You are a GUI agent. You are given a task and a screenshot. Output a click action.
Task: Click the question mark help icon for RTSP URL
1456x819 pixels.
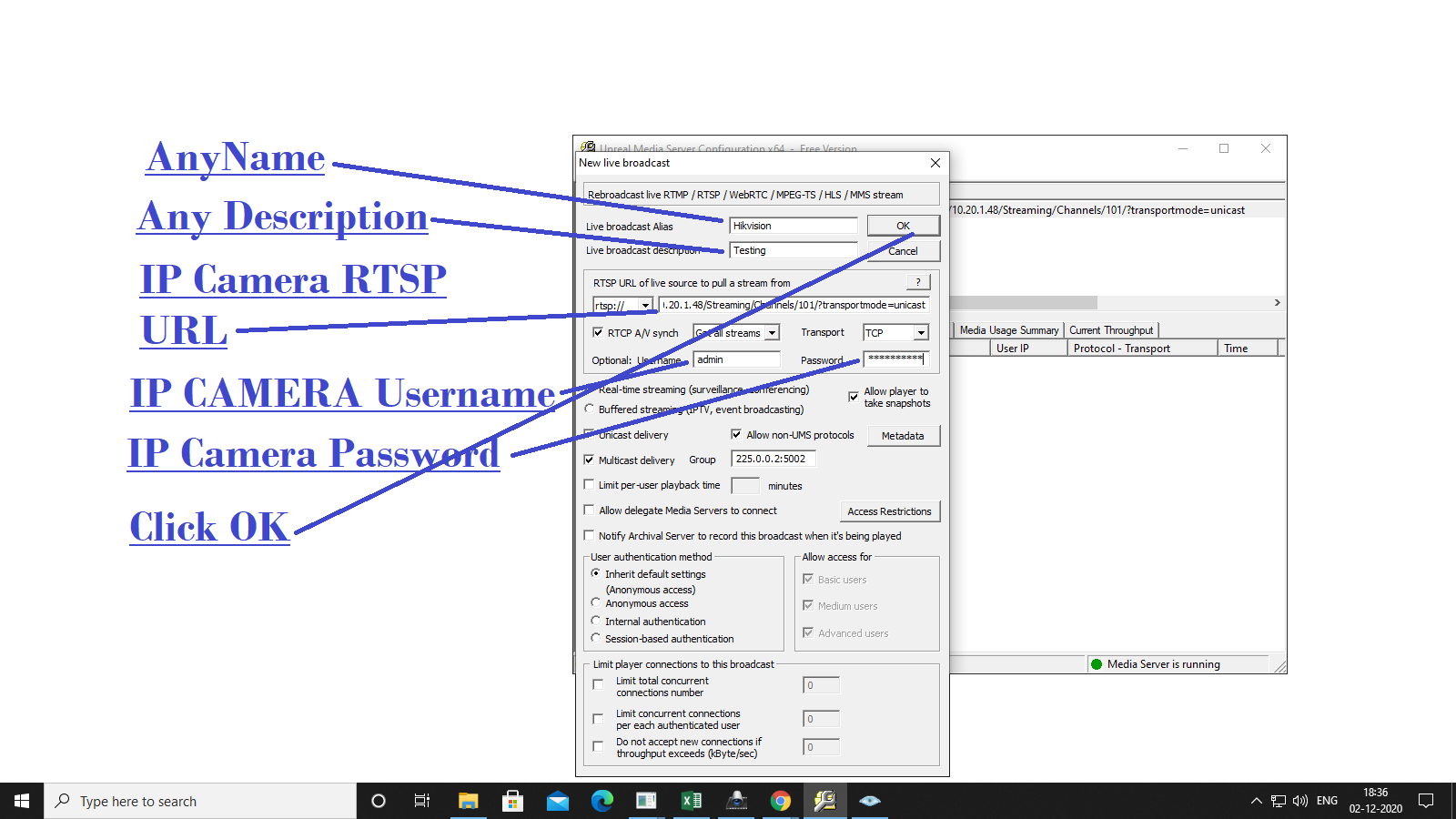point(918,282)
